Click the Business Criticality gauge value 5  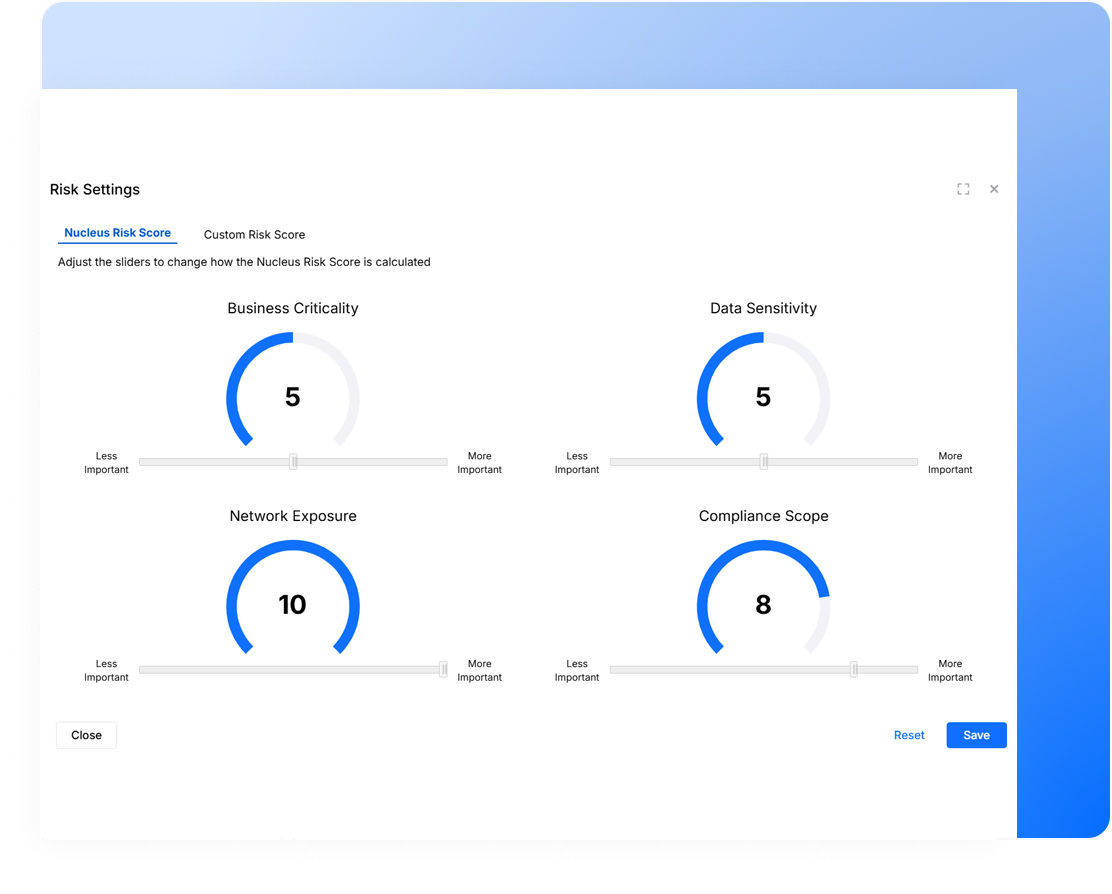292,397
